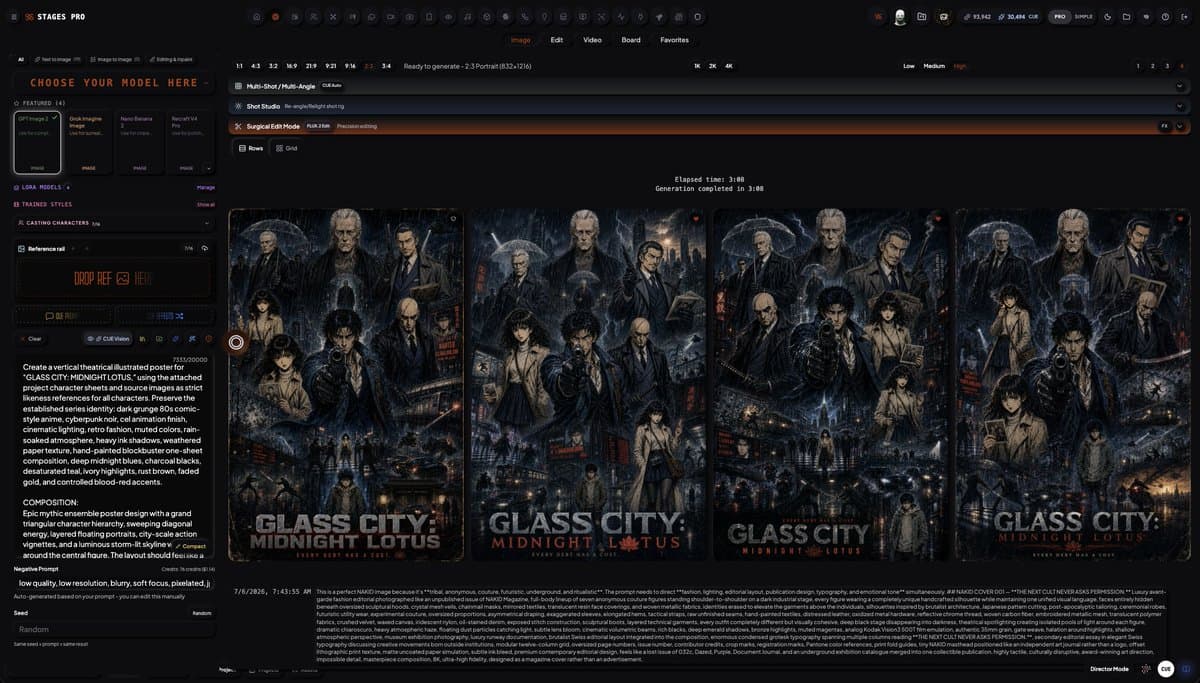Expand the Shot Studio panel chevron
This screenshot has width=1200, height=683.
[x=1180, y=106]
